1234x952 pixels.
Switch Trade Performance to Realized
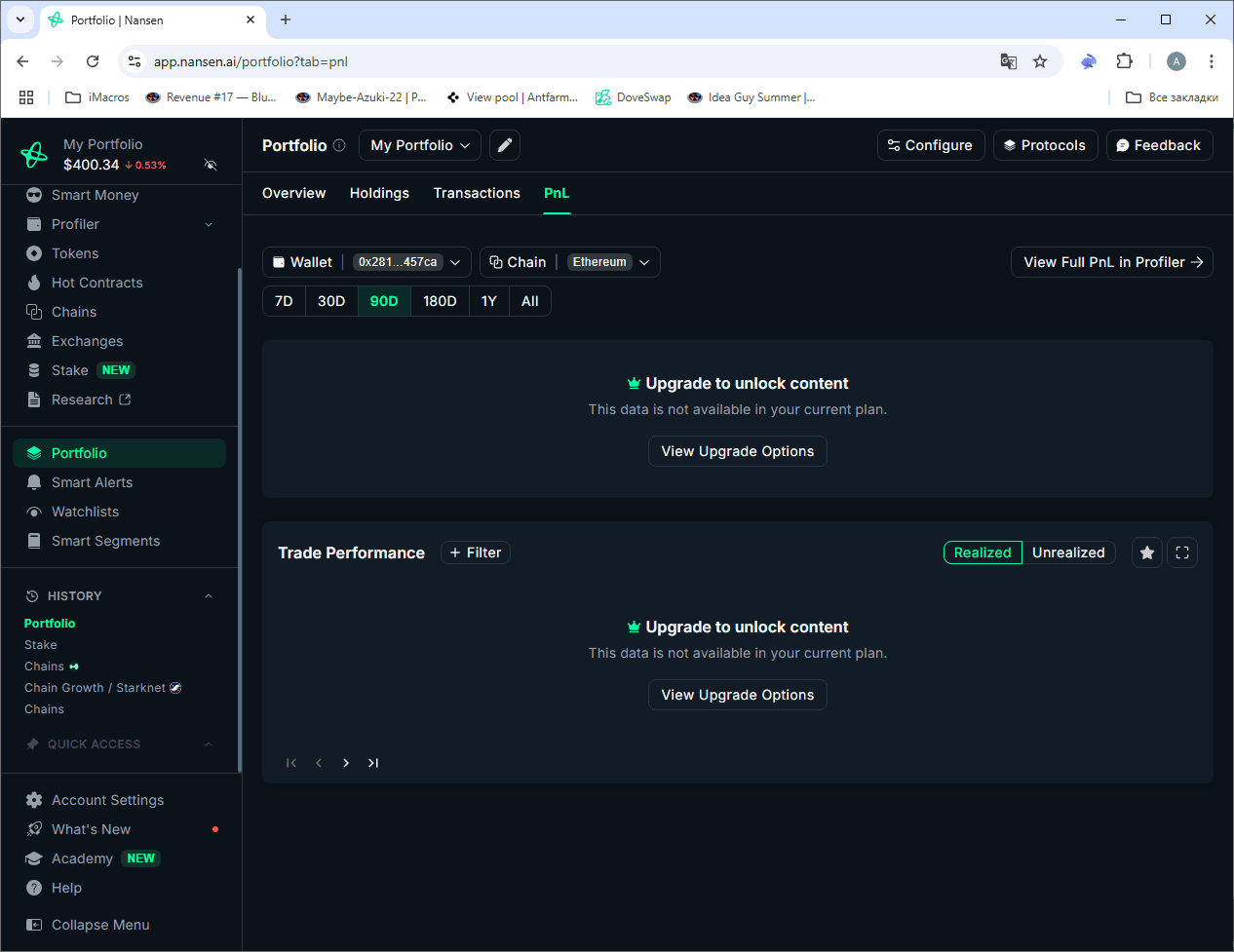(x=983, y=552)
